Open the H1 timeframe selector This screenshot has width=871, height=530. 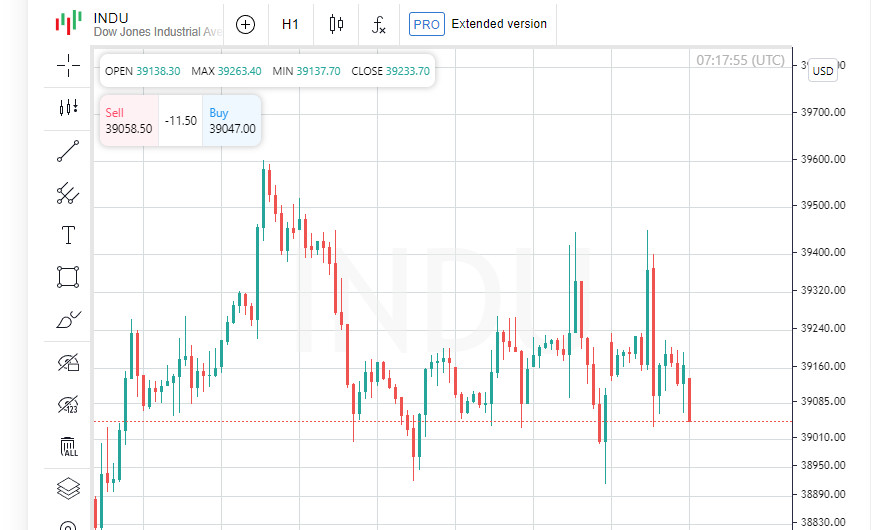click(290, 24)
